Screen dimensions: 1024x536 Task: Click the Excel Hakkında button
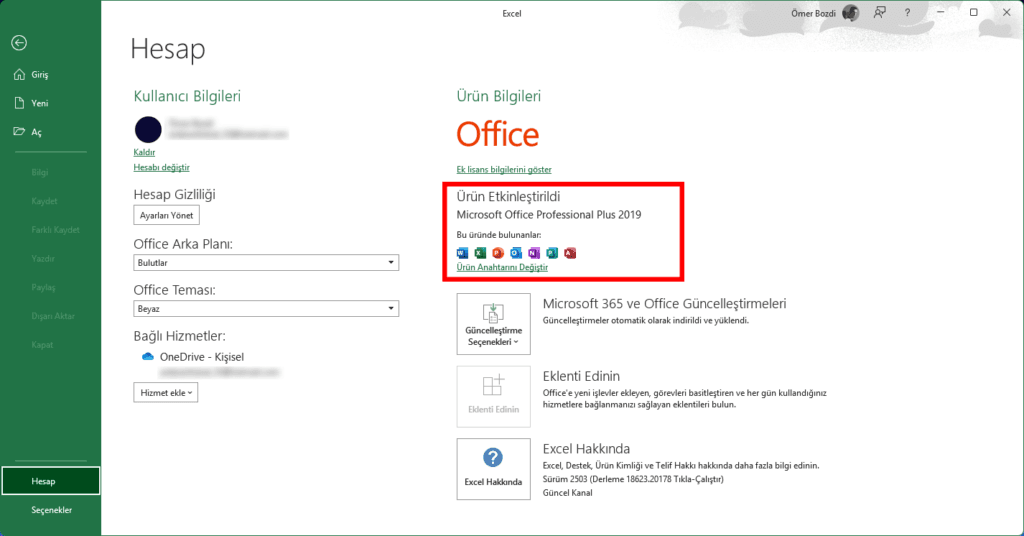[x=493, y=469]
